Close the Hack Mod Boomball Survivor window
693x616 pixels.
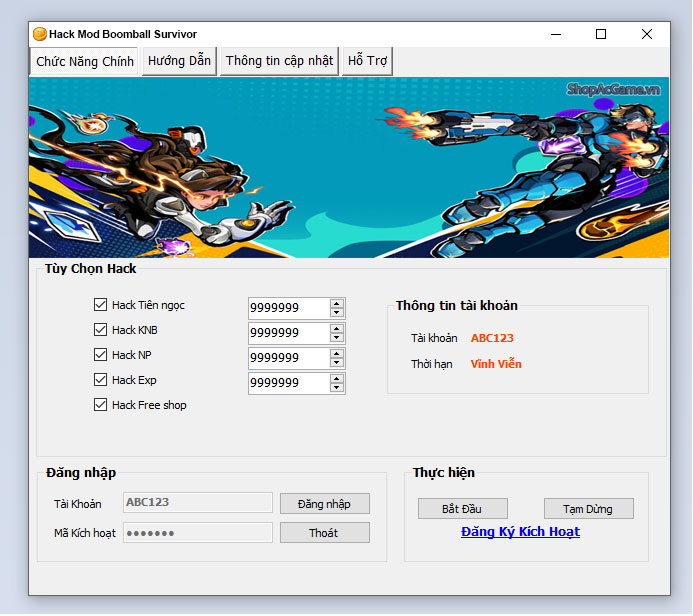click(647, 34)
